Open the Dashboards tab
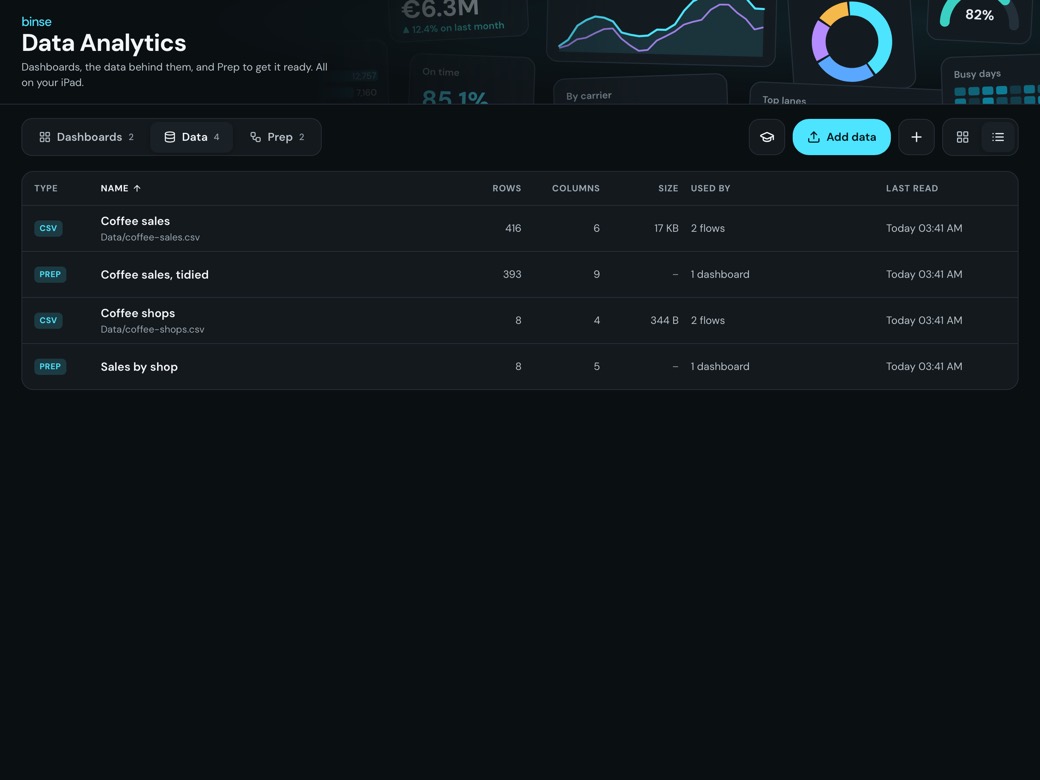1040x780 pixels. 87,137
